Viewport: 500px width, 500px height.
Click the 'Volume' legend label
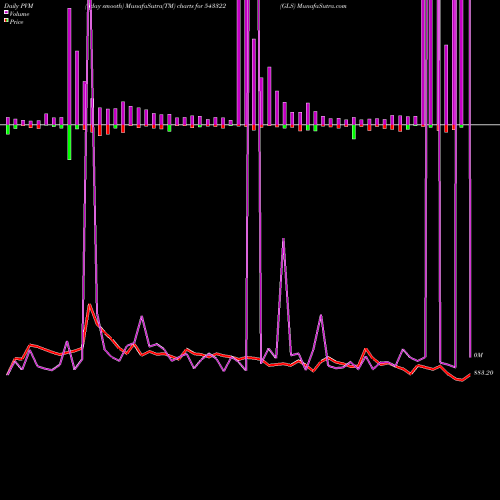click(19, 14)
